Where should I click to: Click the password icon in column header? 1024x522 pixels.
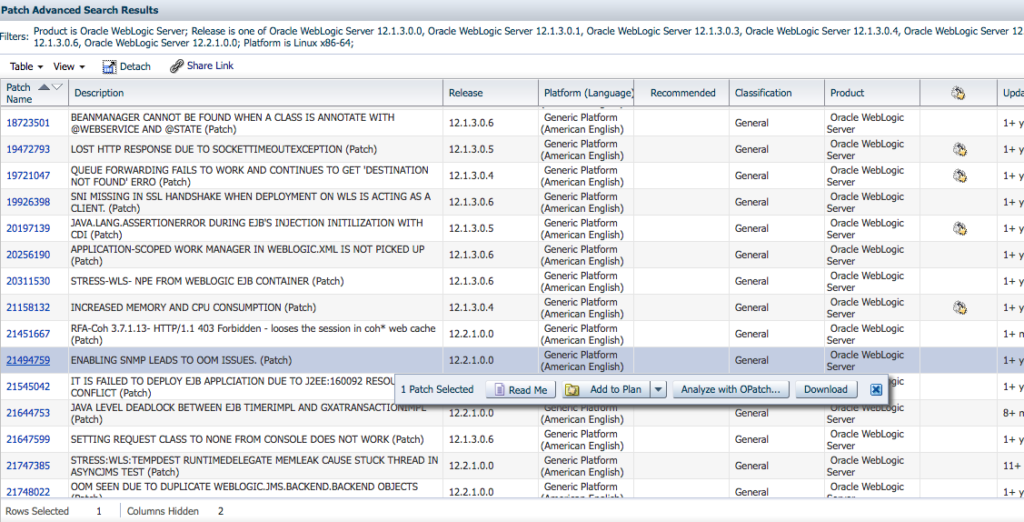pyautogui.click(x=957, y=93)
